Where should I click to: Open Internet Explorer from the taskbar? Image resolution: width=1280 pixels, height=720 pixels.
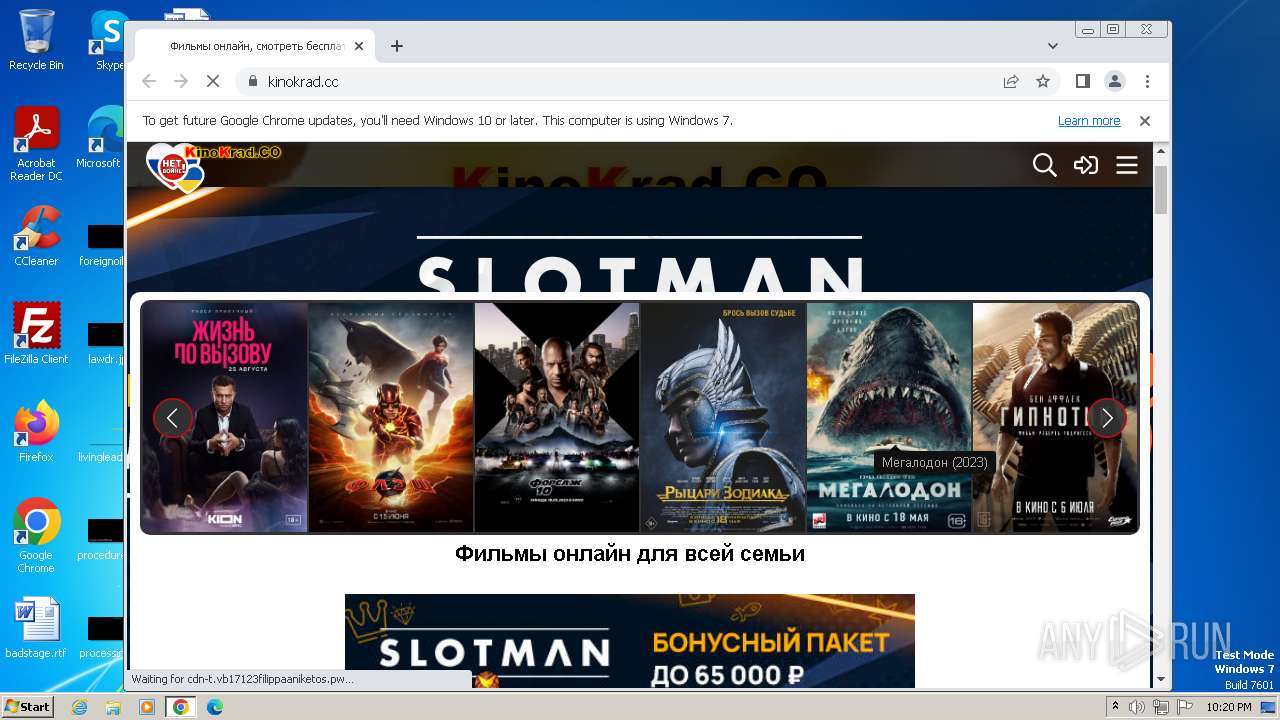click(x=79, y=707)
